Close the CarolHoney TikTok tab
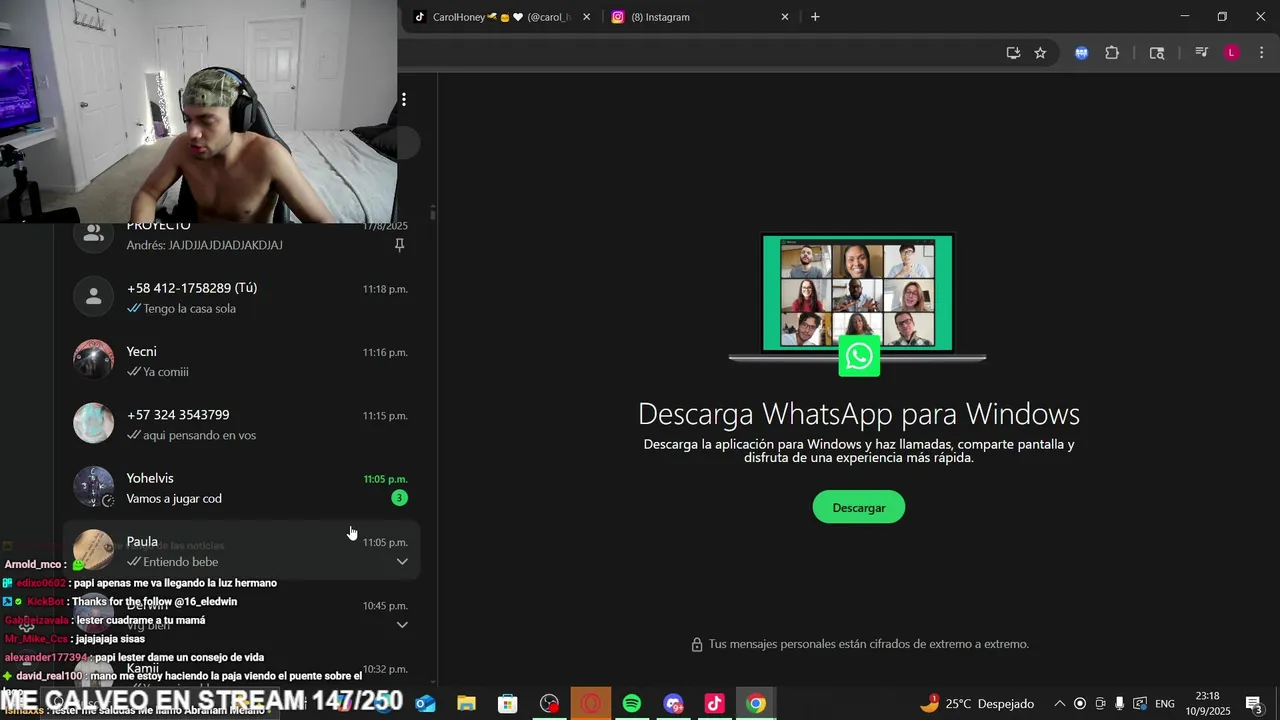Screen dimensions: 1280x720 tap(586, 17)
